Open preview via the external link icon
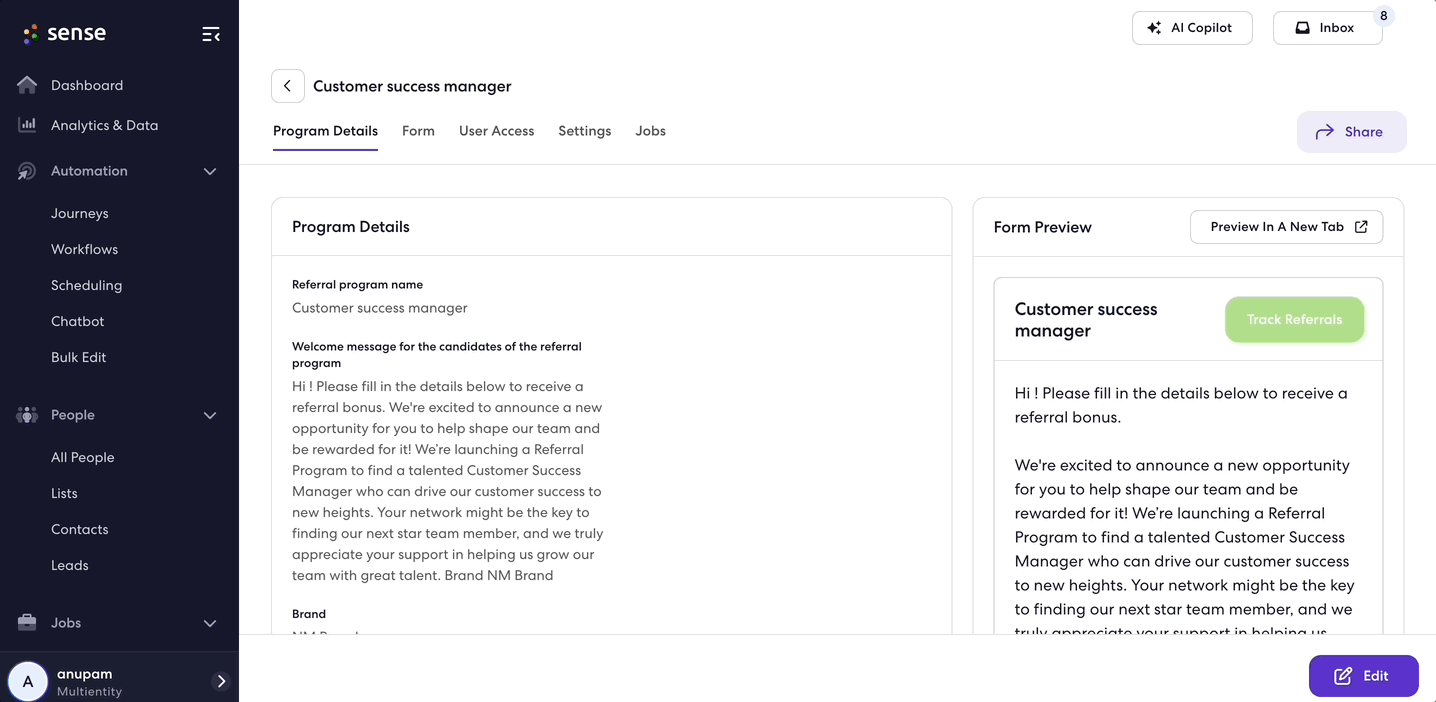This screenshot has width=1436, height=702. pyautogui.click(x=1361, y=227)
